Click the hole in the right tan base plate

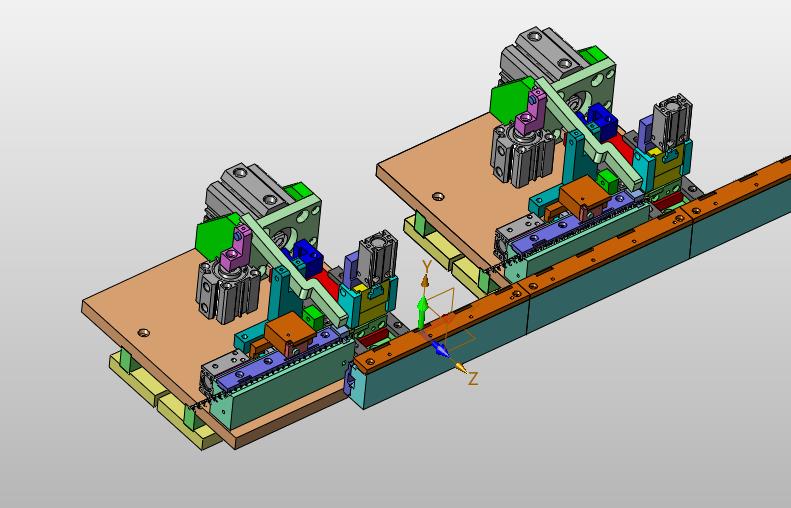click(x=438, y=196)
